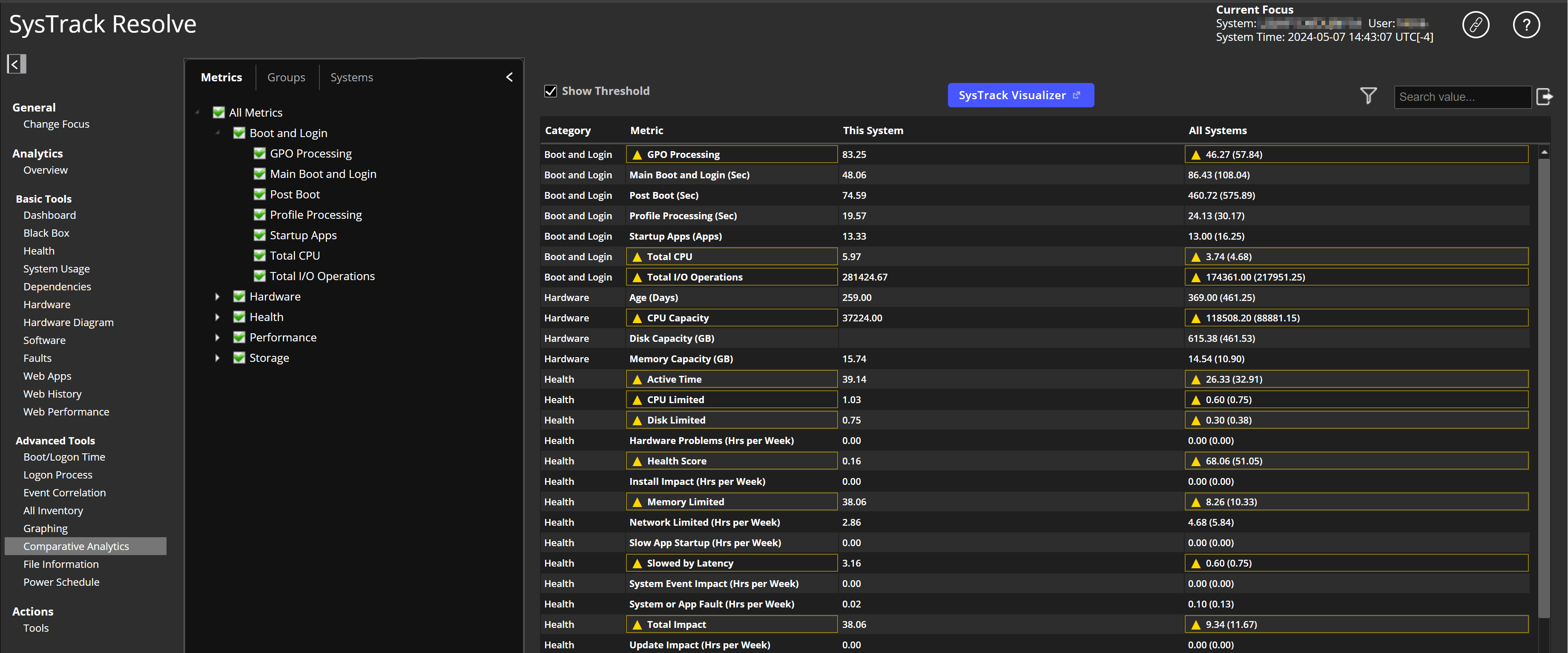Click Total I/O Operations warning triangle in table
The image size is (1568, 653).
(x=638, y=278)
